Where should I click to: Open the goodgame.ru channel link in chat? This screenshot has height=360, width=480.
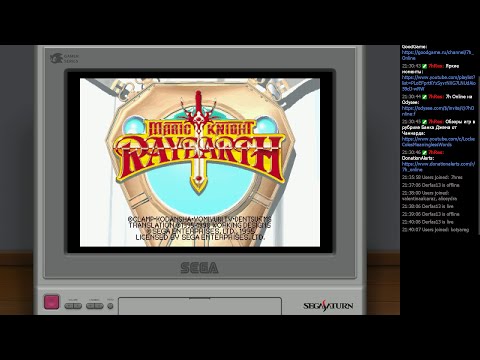pos(438,55)
